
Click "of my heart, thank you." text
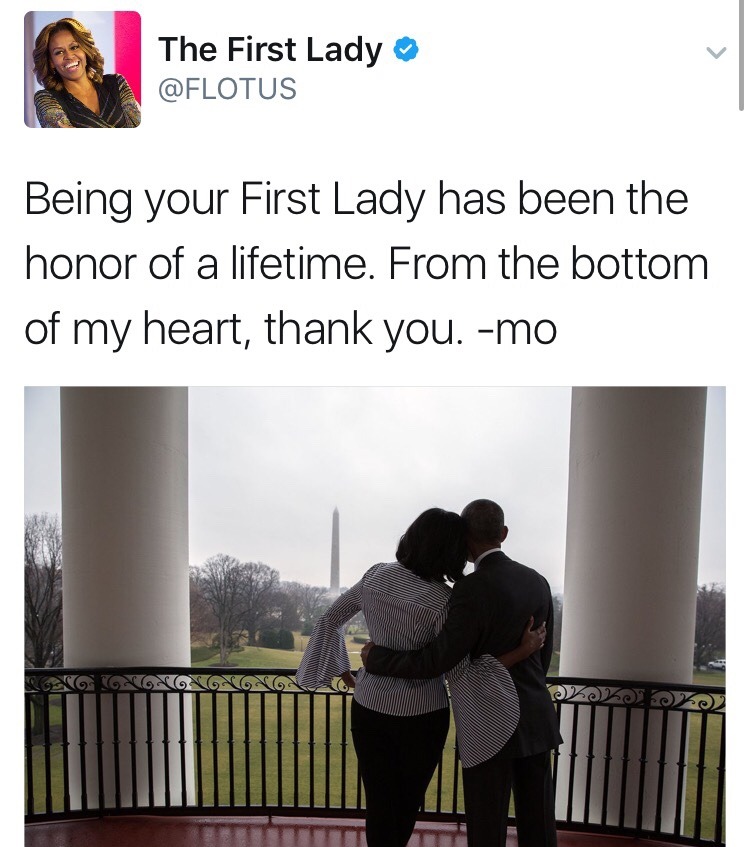click(244, 330)
